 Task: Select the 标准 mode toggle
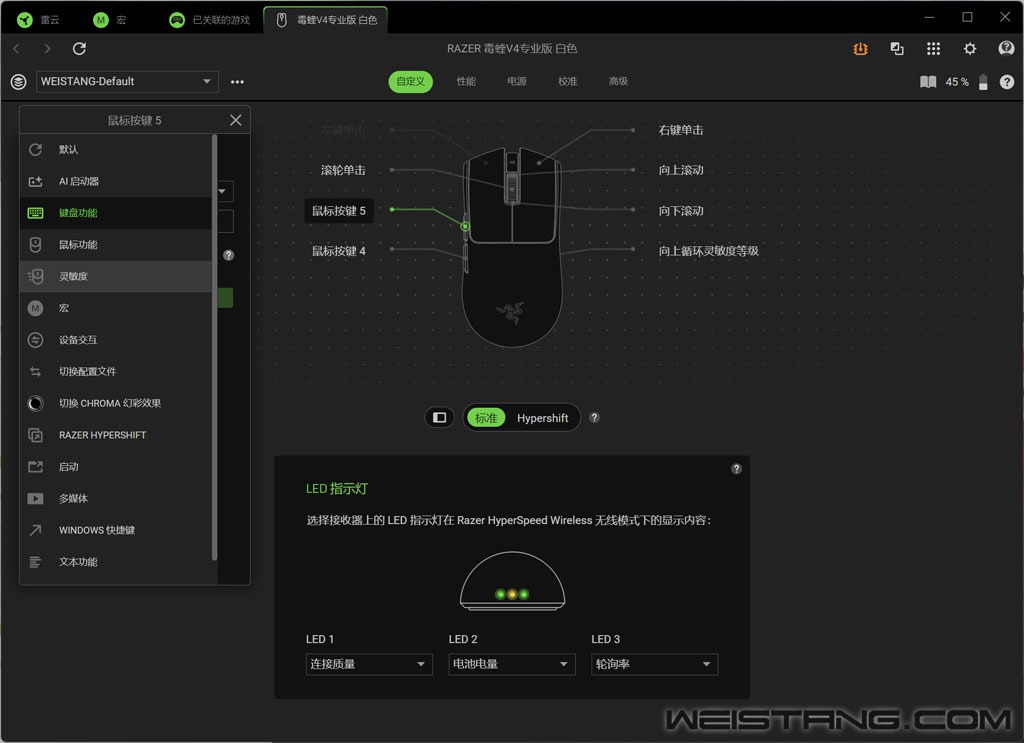(x=487, y=418)
